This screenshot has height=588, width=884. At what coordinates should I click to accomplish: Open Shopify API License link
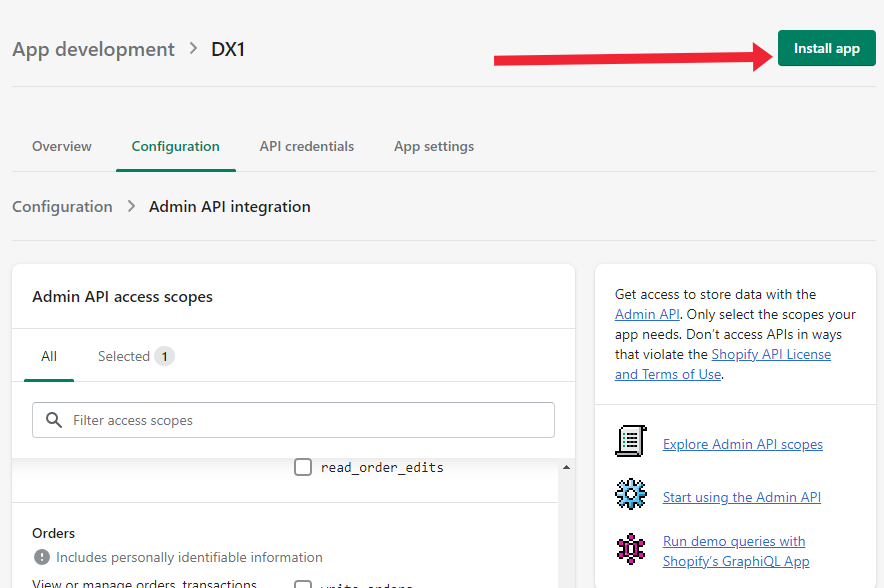pos(771,354)
